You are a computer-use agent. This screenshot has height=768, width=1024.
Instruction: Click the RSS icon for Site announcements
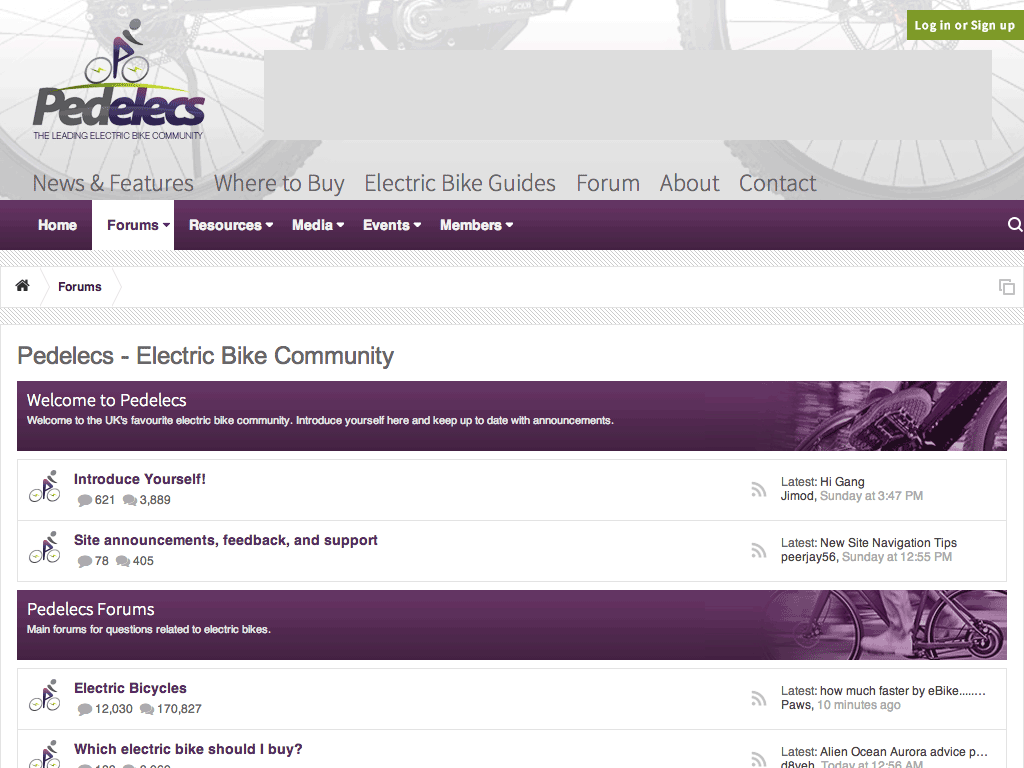(x=759, y=550)
